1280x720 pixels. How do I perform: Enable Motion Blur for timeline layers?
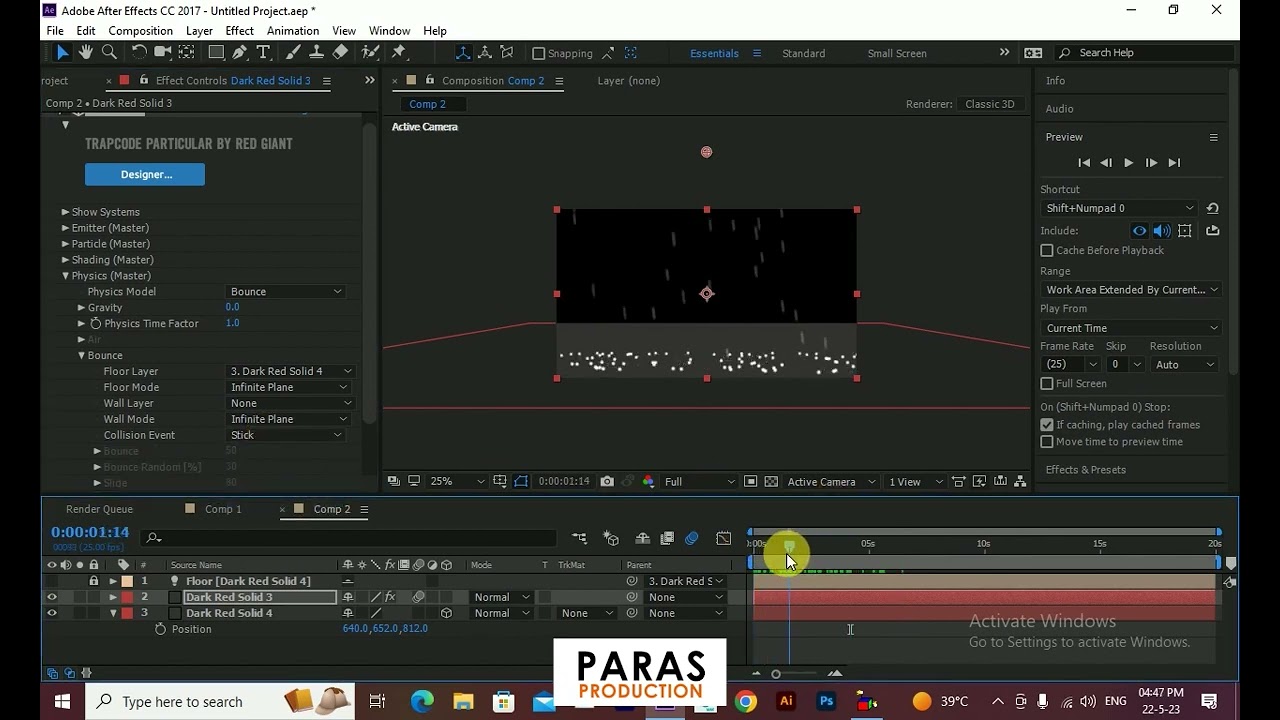pos(692,538)
